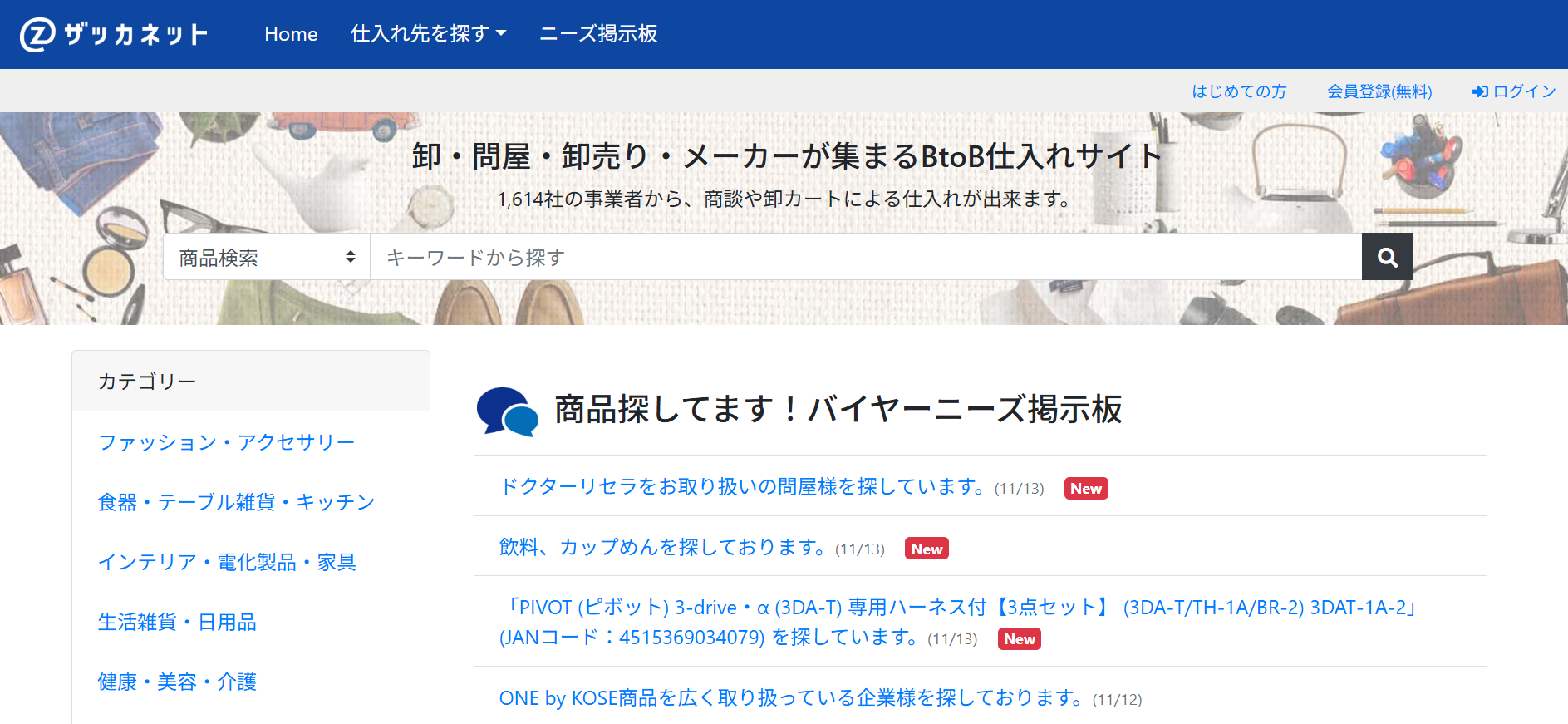The width and height of the screenshot is (1568, 724).
Task: Click the ザッカネット logo icon
Action: tap(37, 34)
